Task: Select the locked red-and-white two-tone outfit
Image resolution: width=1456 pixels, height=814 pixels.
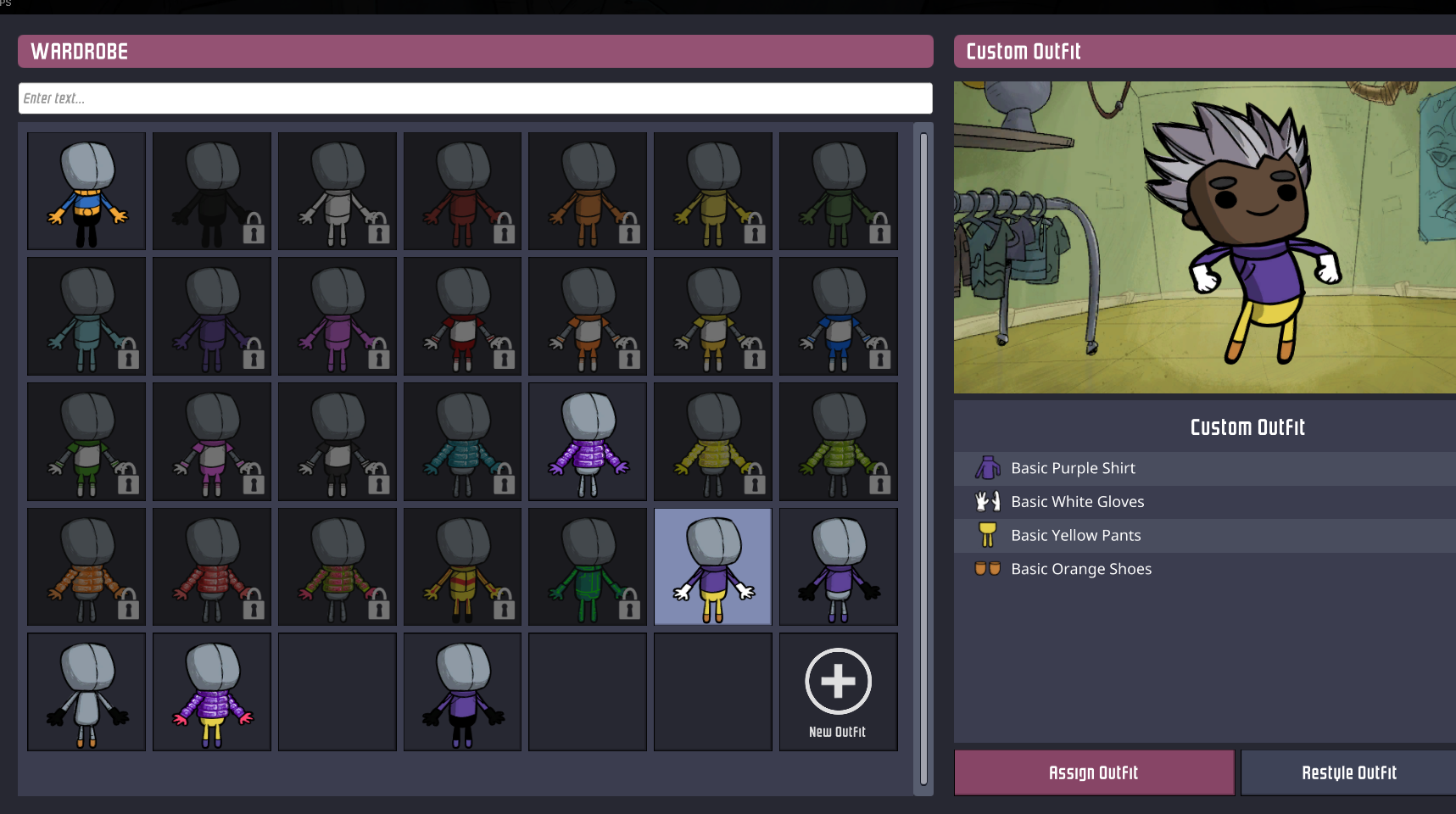Action: pos(462,316)
